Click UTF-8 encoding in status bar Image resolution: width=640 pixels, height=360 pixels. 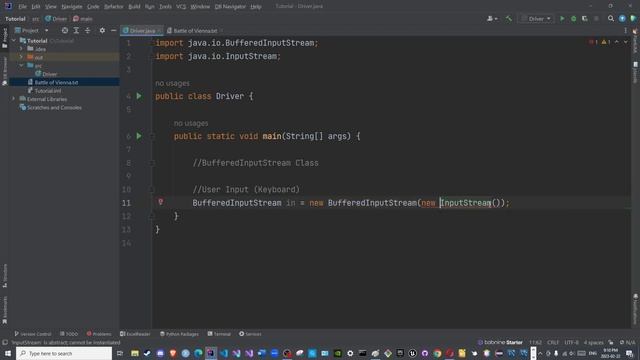point(571,342)
